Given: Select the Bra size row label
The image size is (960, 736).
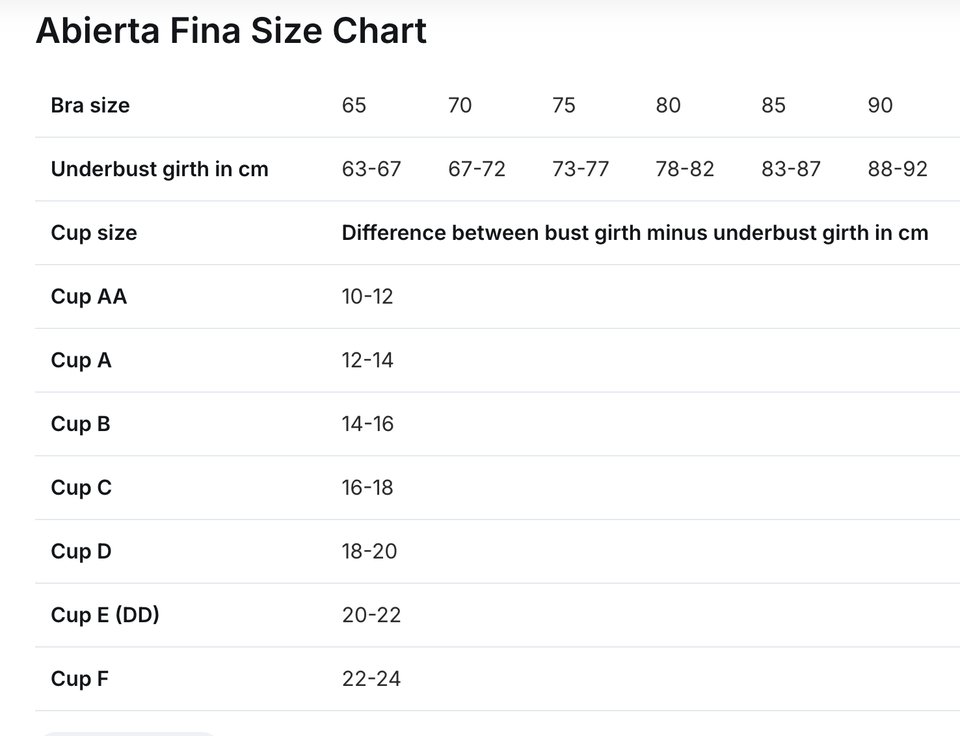Looking at the screenshot, I should (90, 105).
